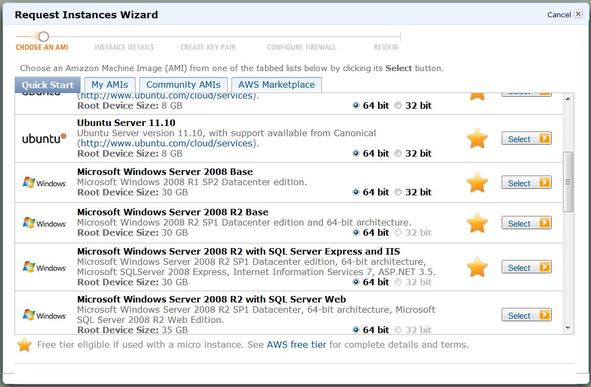The height and width of the screenshot is (387, 591).
Task: Open the AWS free tier link
Action: tap(296, 344)
